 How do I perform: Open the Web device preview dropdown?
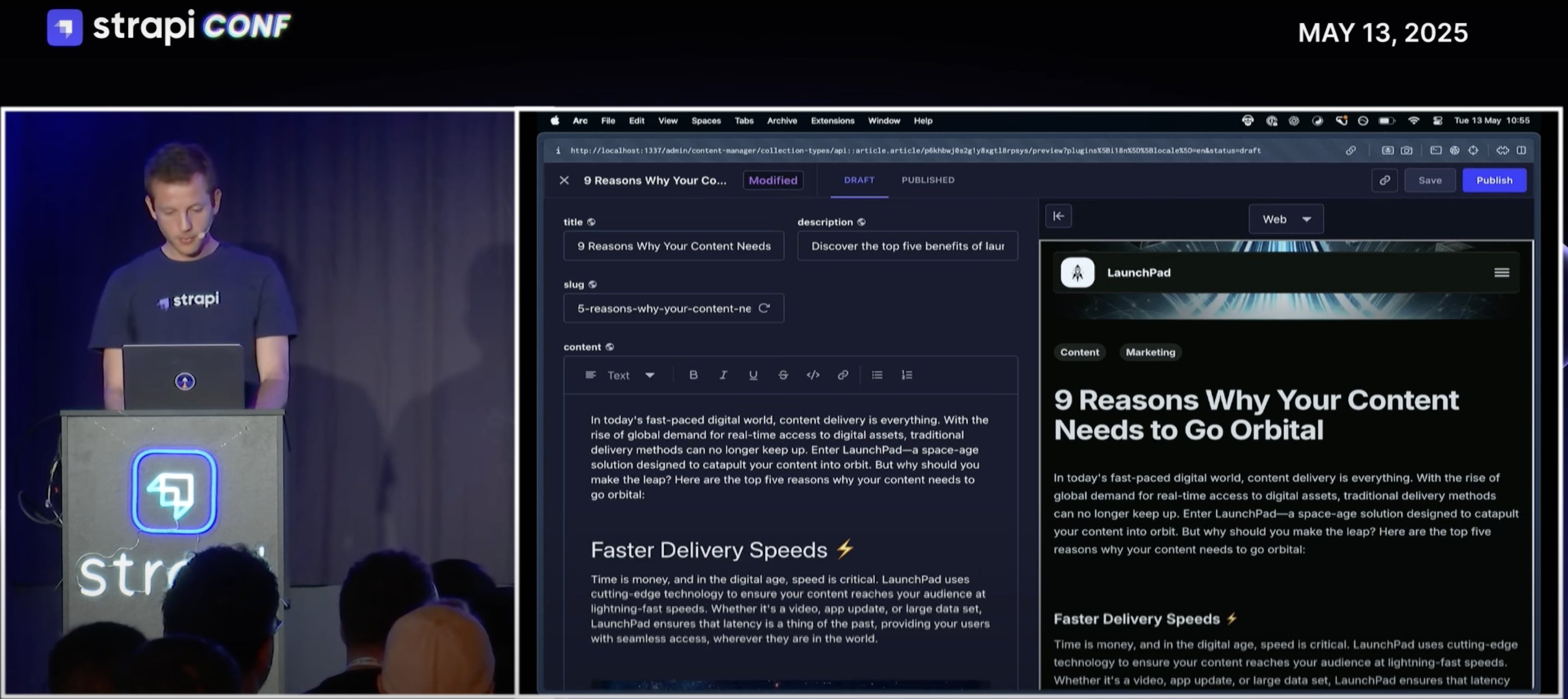click(1286, 219)
